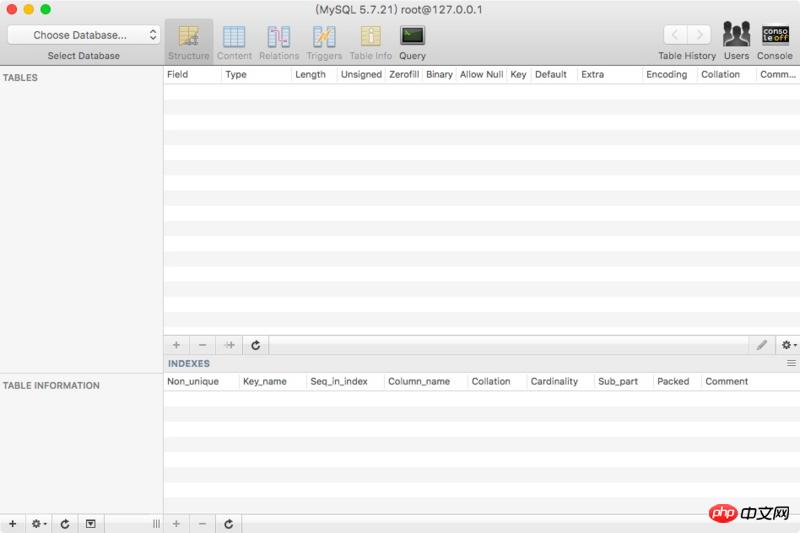
Task: Click the Cardinality index column header
Action: click(x=560, y=382)
